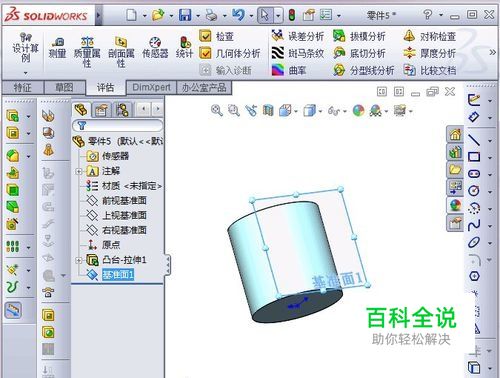Expand more ribbon commands chevron

tap(492, 52)
